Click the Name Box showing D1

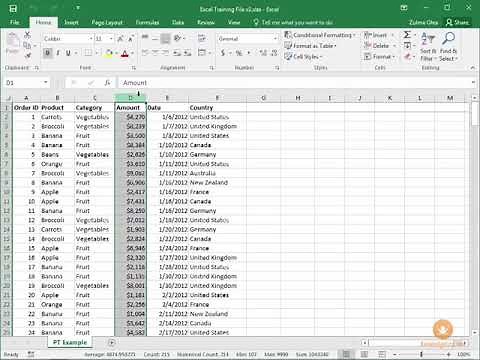(23, 83)
